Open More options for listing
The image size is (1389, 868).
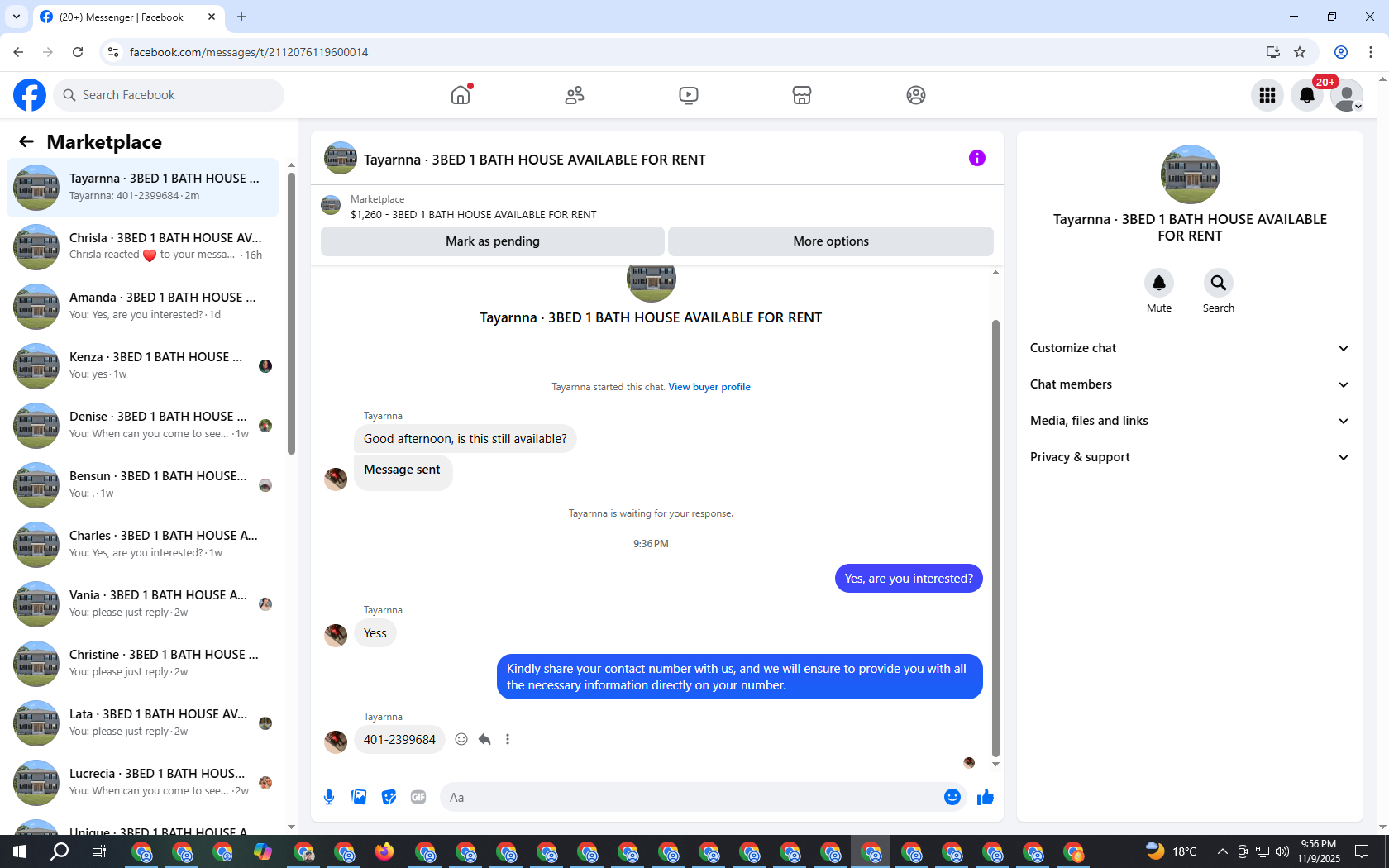click(831, 241)
